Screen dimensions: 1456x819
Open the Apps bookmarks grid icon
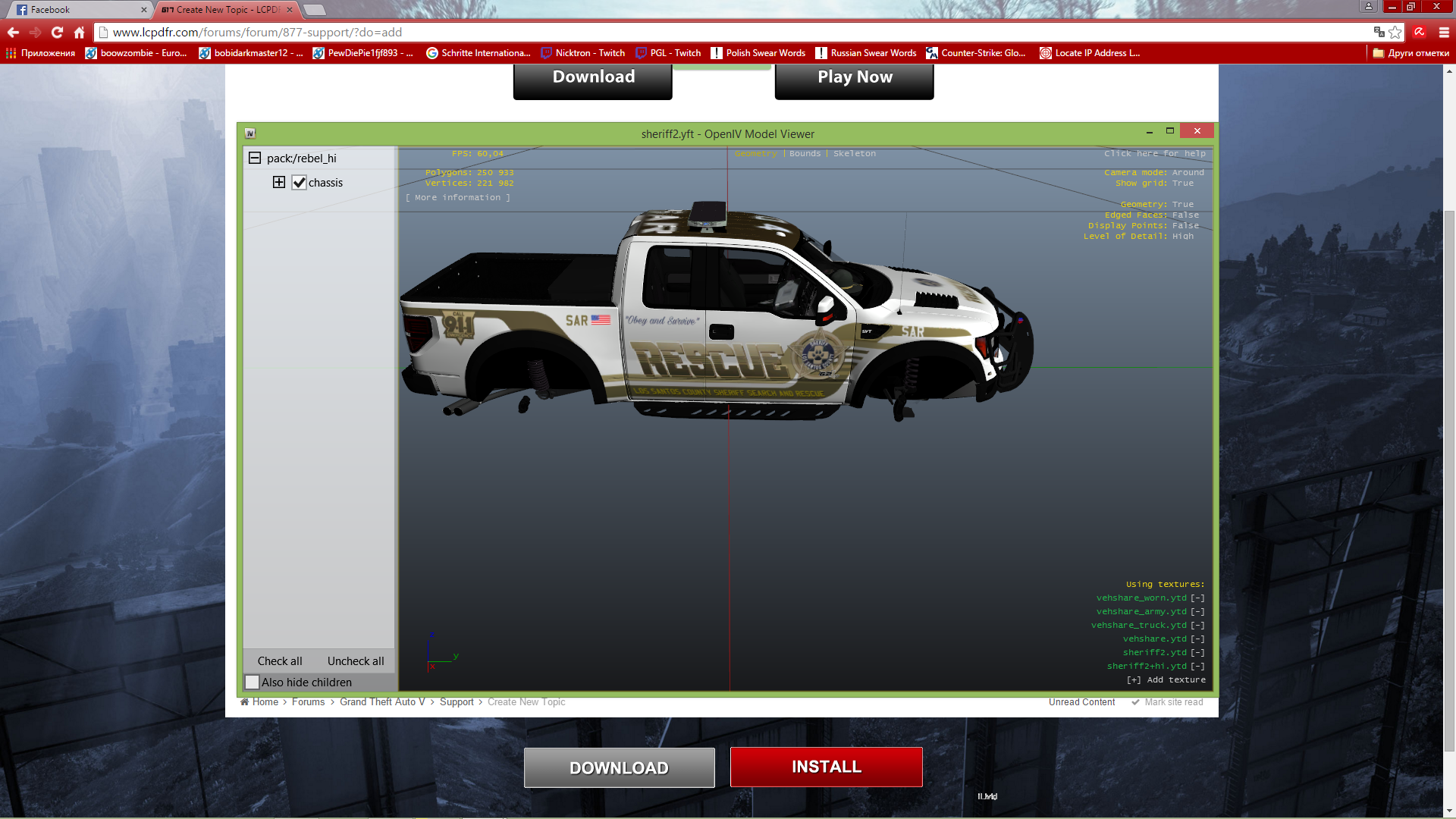tap(11, 53)
